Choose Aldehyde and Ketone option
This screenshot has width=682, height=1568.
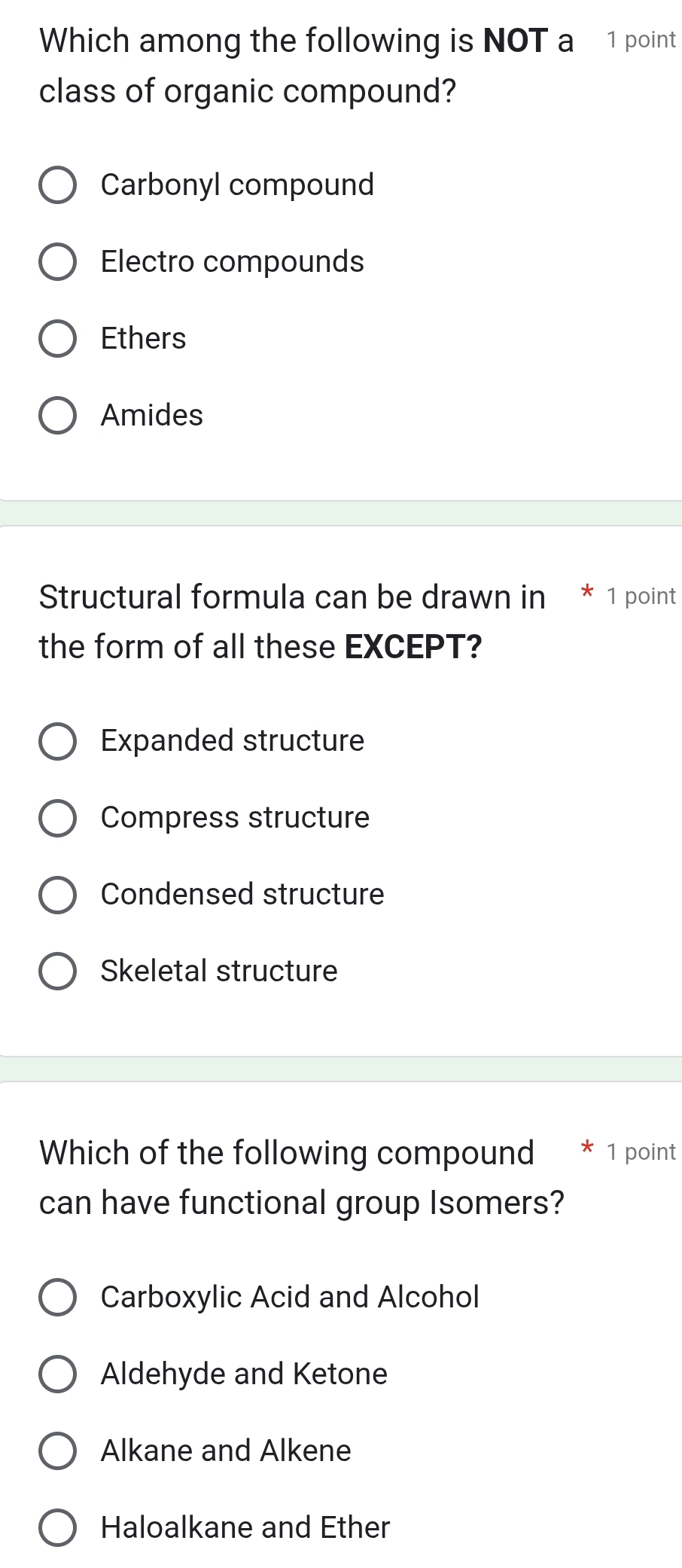coord(57,1374)
